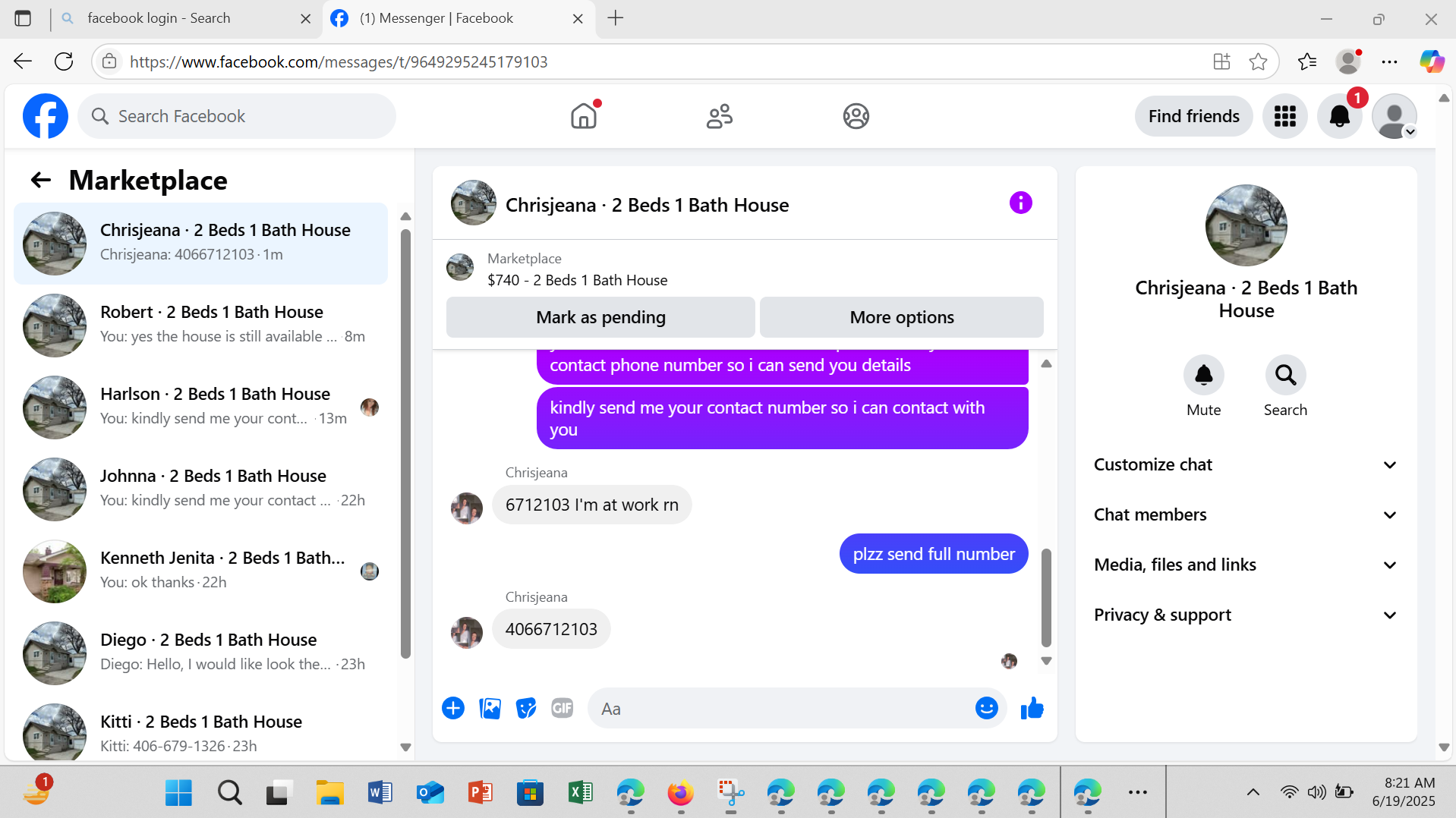Search in conversation magnifier icon
The width and height of the screenshot is (1456, 818).
[x=1285, y=375]
